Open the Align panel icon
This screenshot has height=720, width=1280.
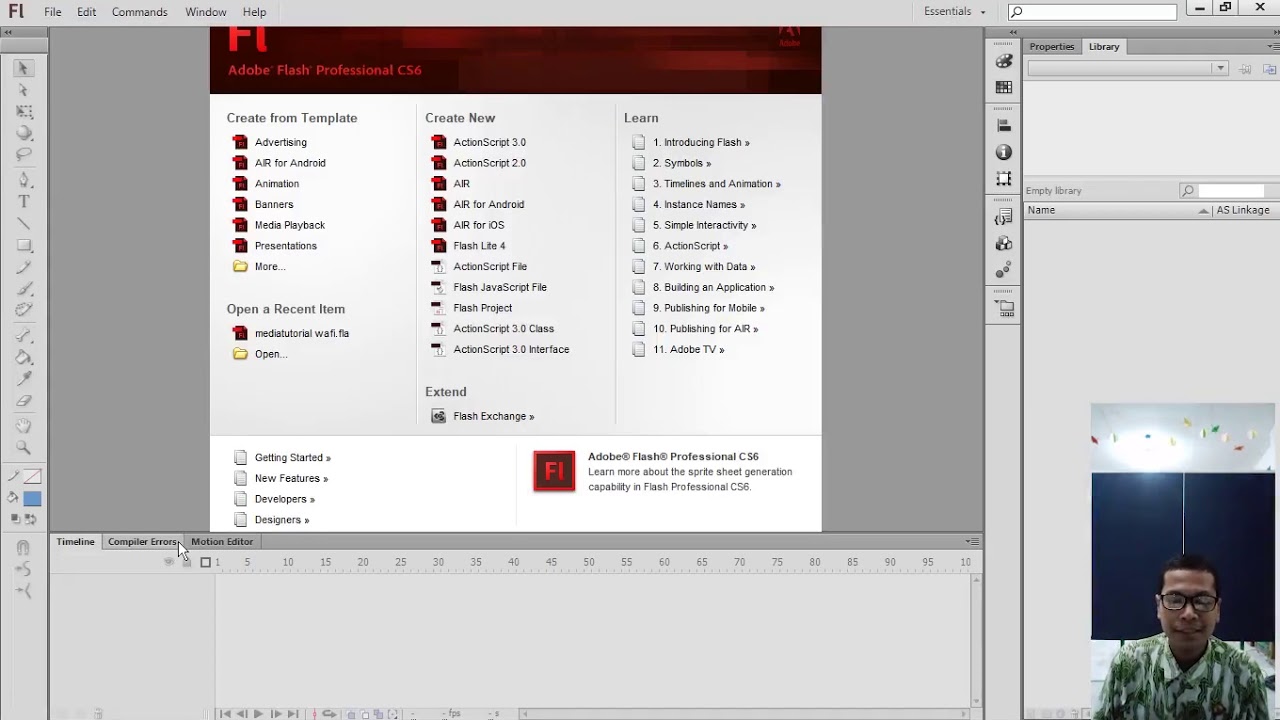tap(1004, 126)
